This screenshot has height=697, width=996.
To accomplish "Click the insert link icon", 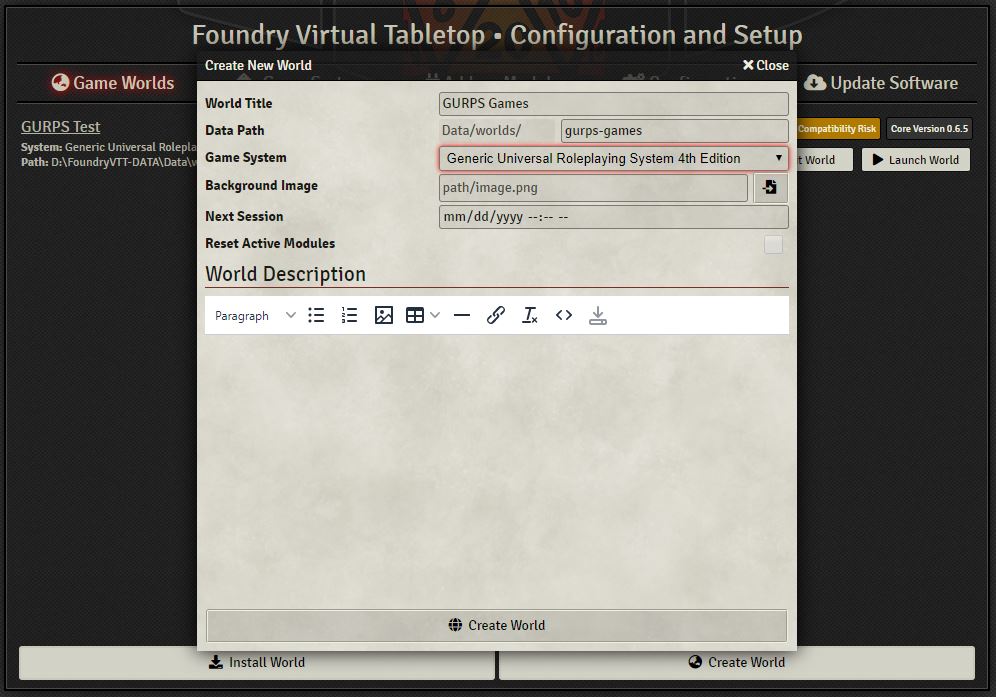I will point(495,315).
